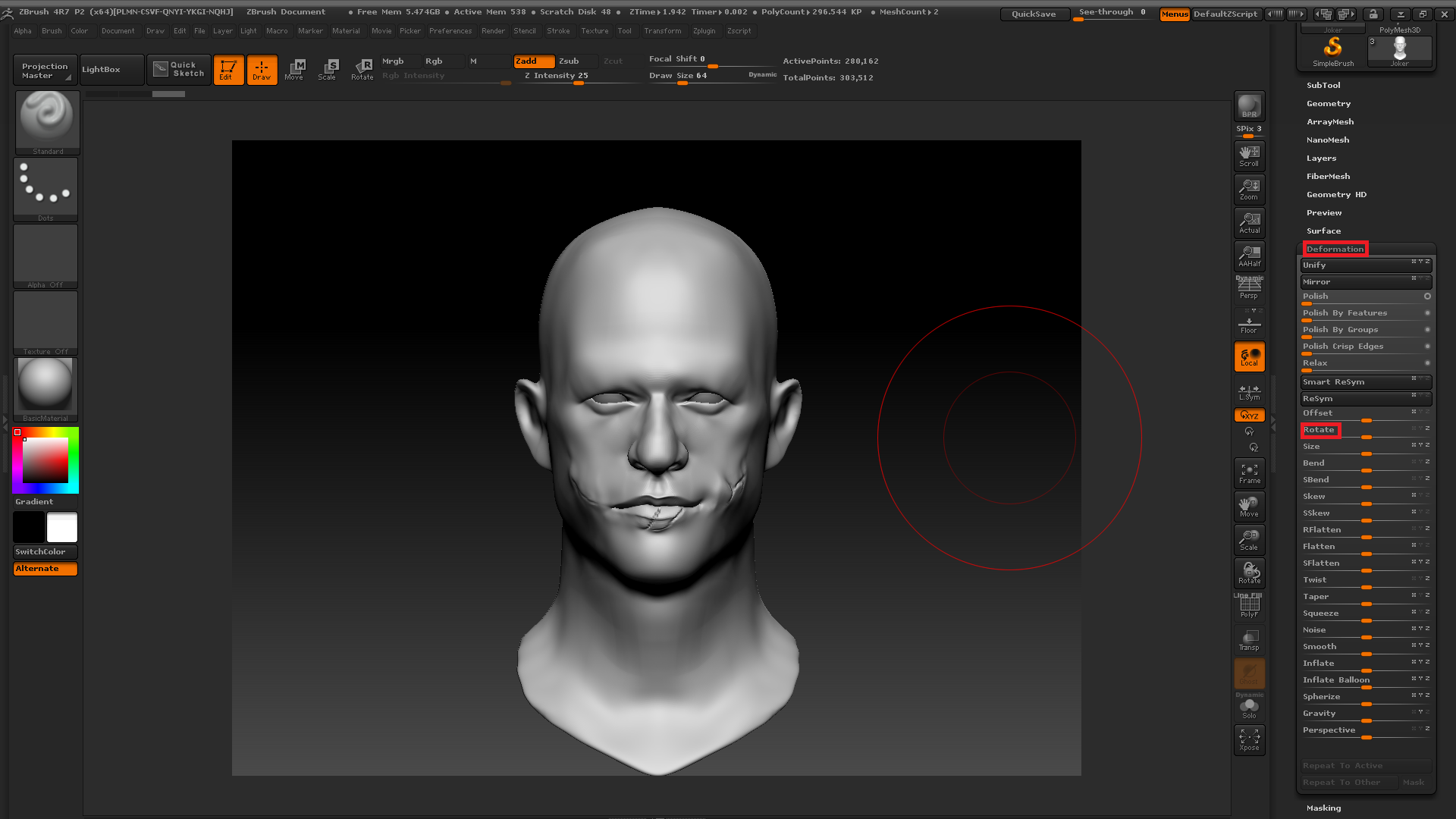Click the QuickSave button
Viewport: 1456px width, 819px height.
(1033, 14)
